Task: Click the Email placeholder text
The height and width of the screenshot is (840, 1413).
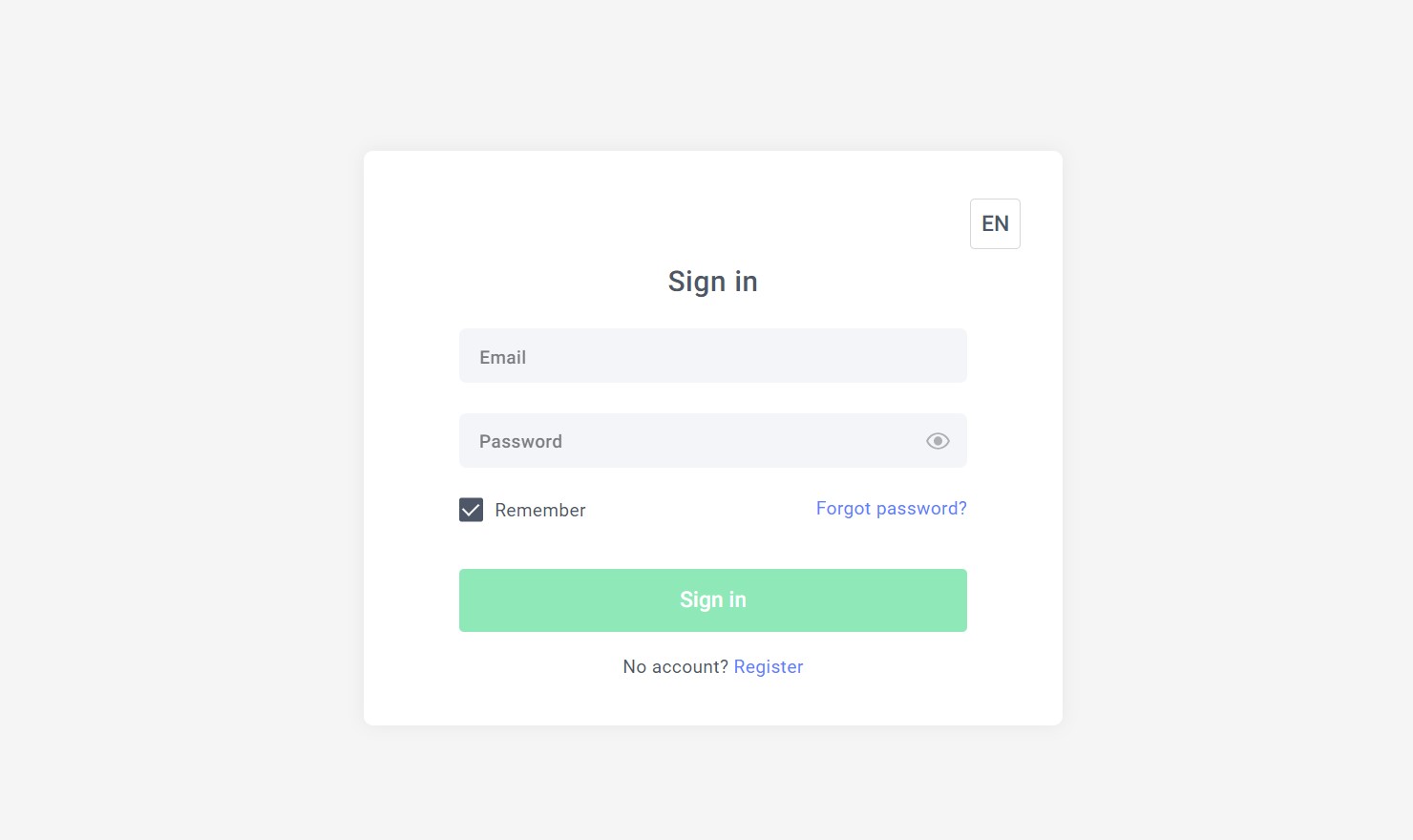Action: coord(502,357)
